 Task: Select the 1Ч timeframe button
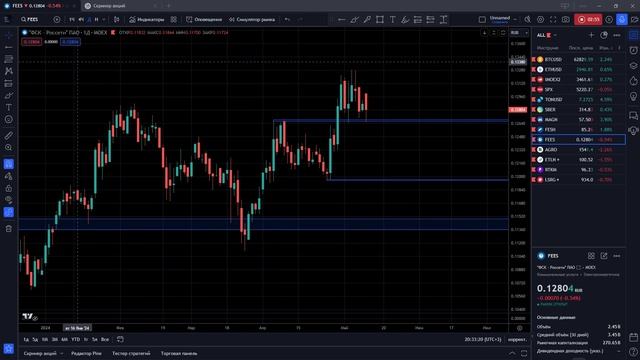(x=72, y=19)
